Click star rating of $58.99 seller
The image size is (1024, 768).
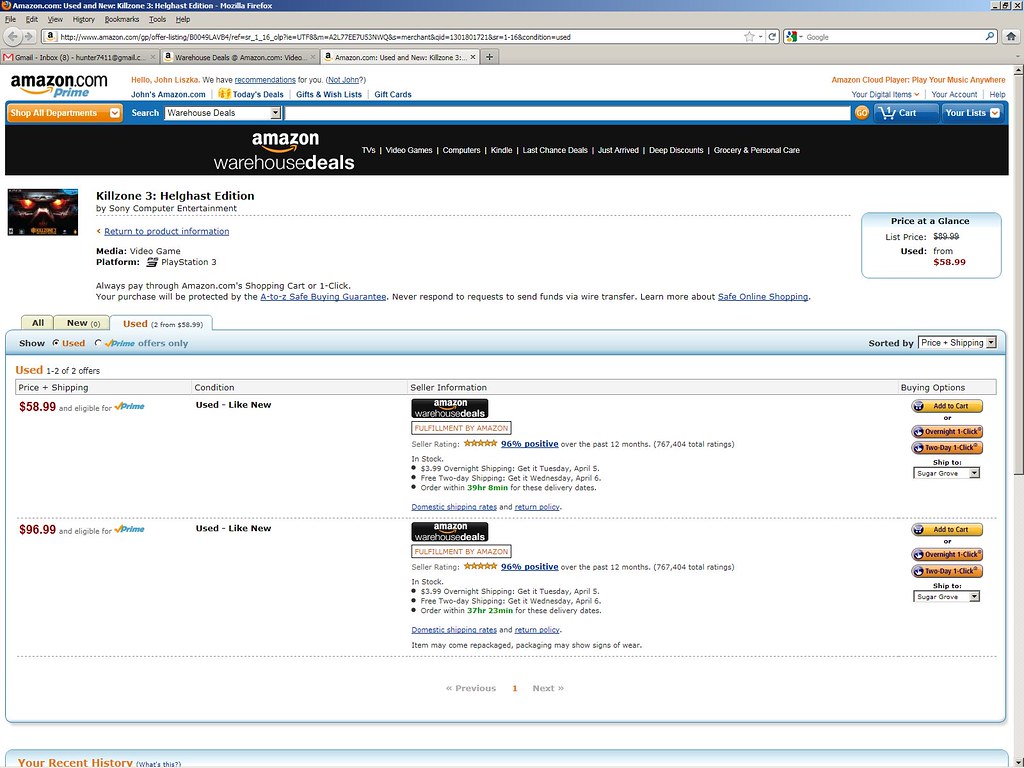pyautogui.click(x=480, y=443)
